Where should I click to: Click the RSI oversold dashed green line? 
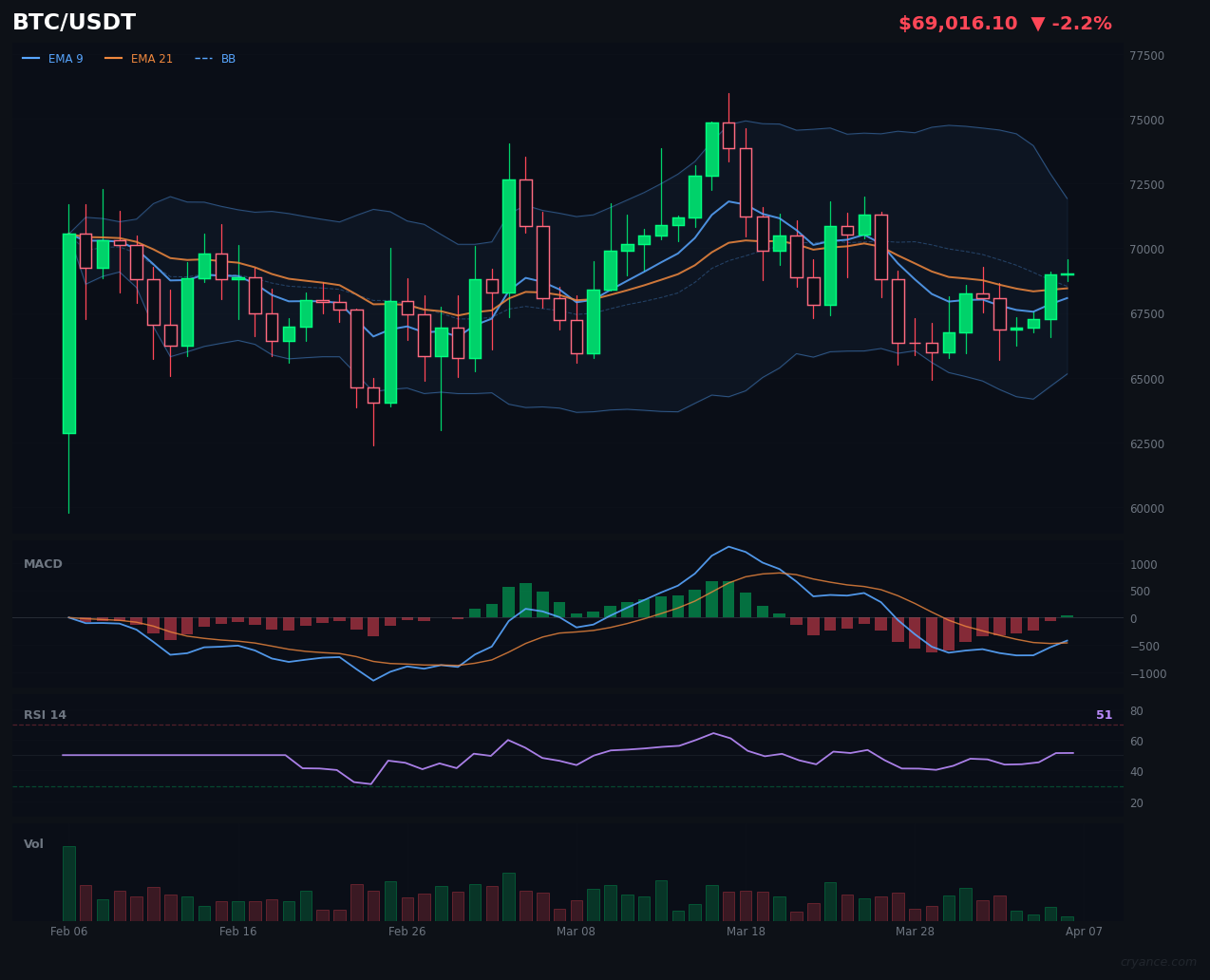(x=570, y=785)
